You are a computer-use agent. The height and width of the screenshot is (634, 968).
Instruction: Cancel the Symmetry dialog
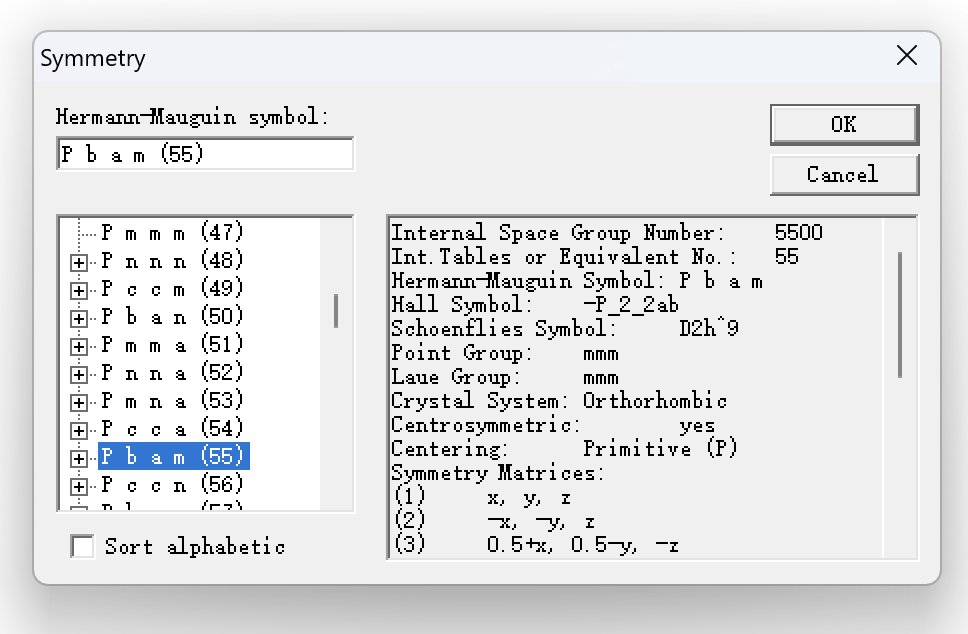point(843,174)
